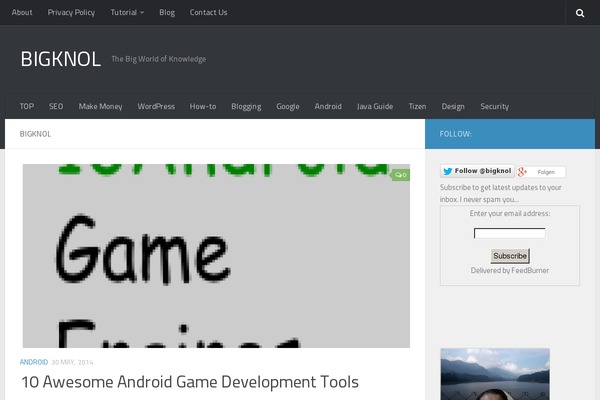Open the search magnifier icon
600x400 pixels.
pos(580,13)
